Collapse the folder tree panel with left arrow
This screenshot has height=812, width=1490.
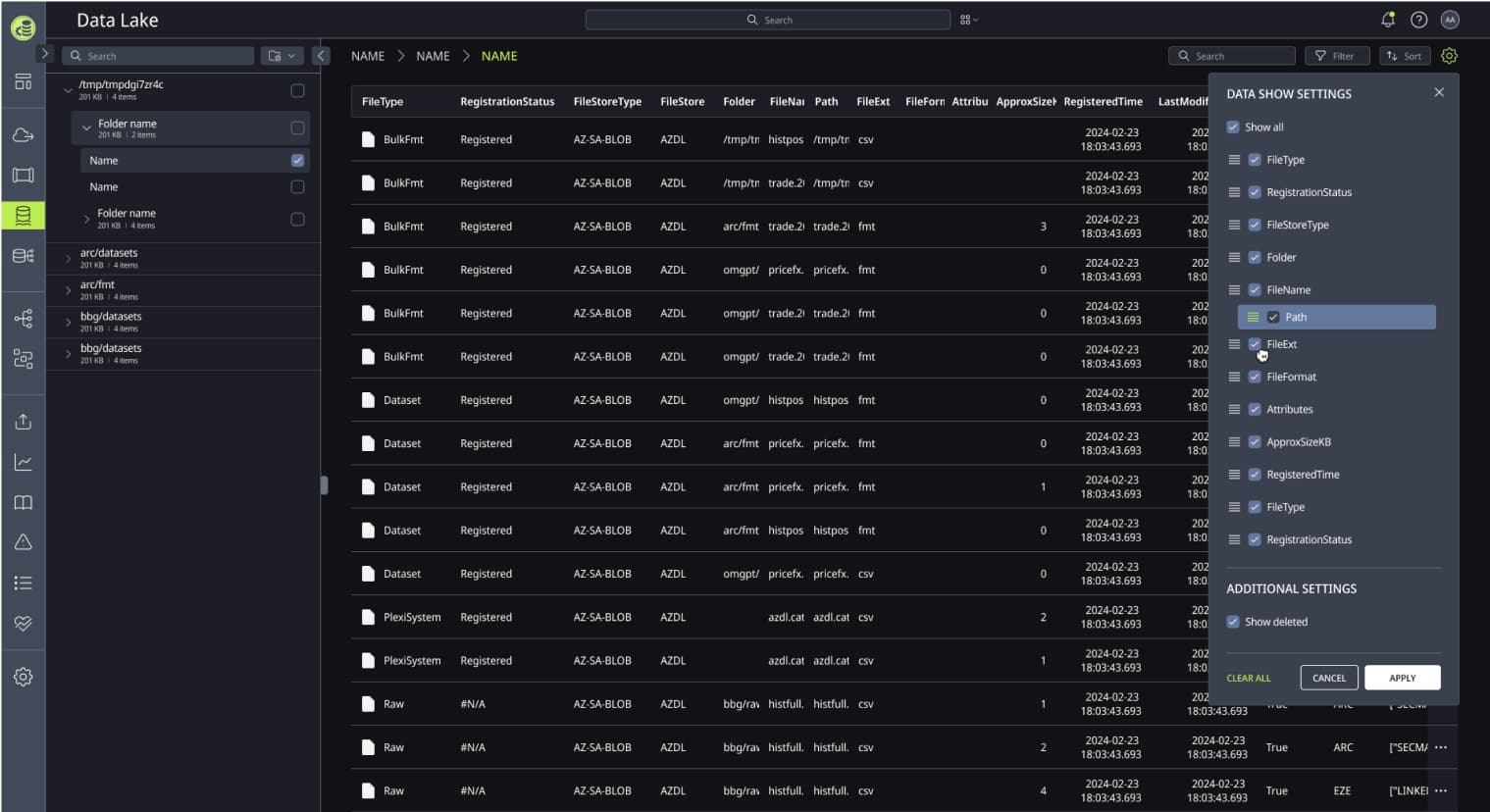click(321, 56)
